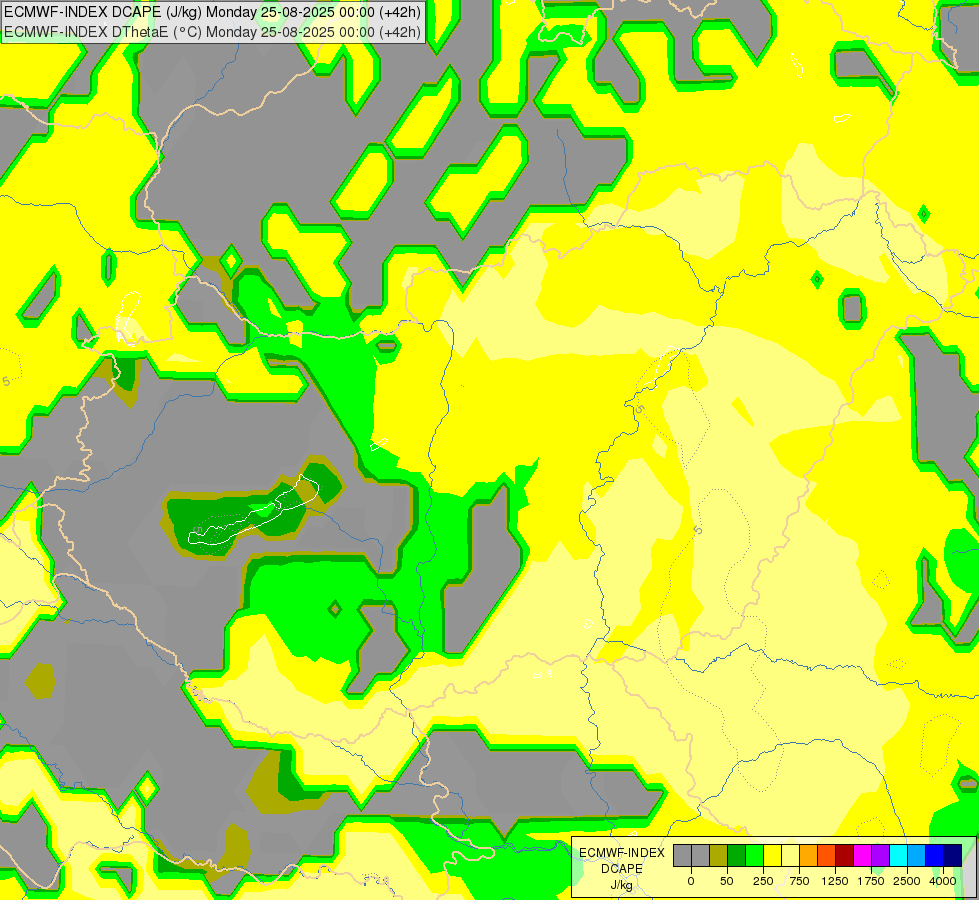Click the magenta legend swatch
The image size is (979, 900).
coord(862,855)
